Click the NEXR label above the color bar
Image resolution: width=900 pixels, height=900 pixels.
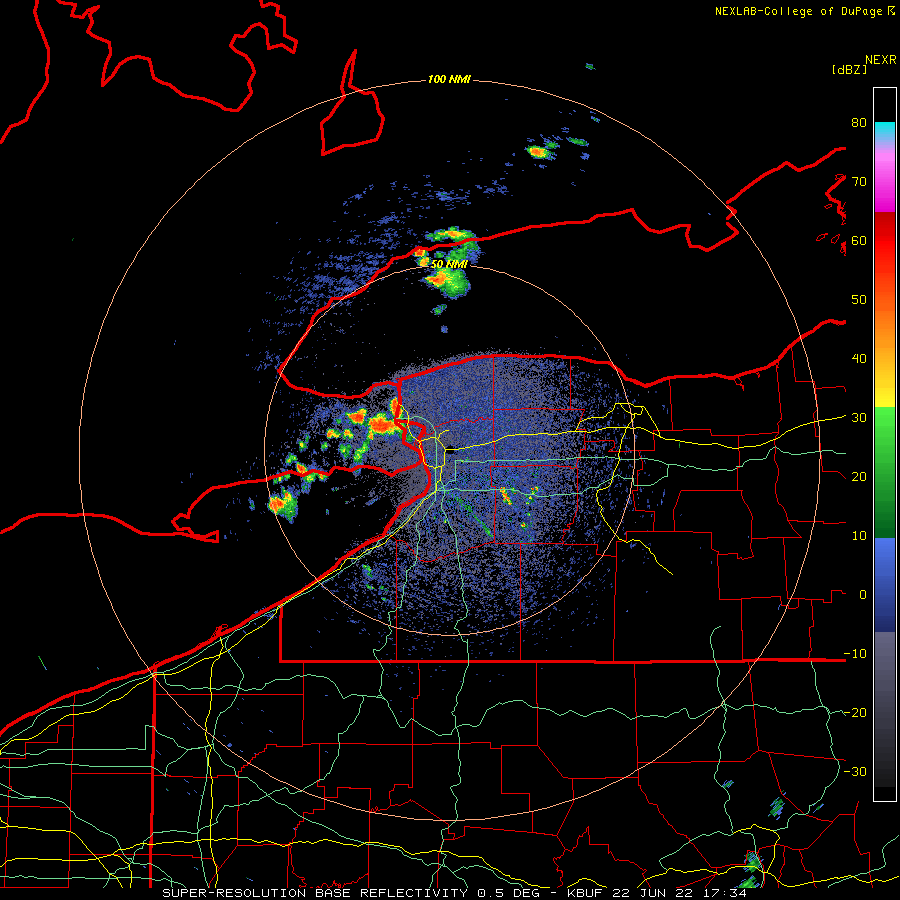[x=880, y=60]
